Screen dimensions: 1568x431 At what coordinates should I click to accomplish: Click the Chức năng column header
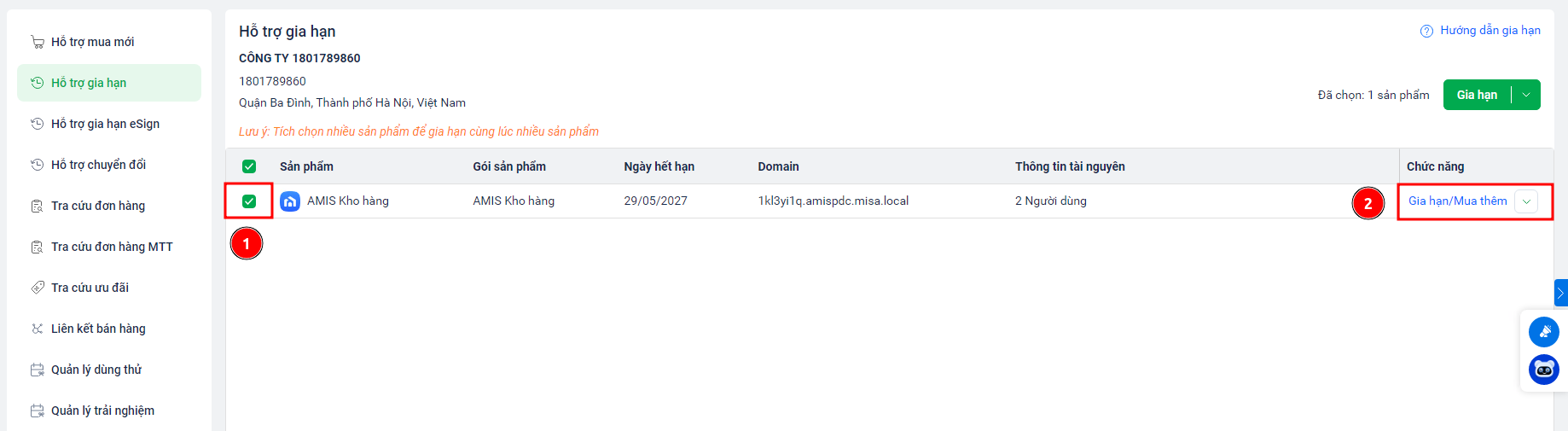tap(1435, 166)
